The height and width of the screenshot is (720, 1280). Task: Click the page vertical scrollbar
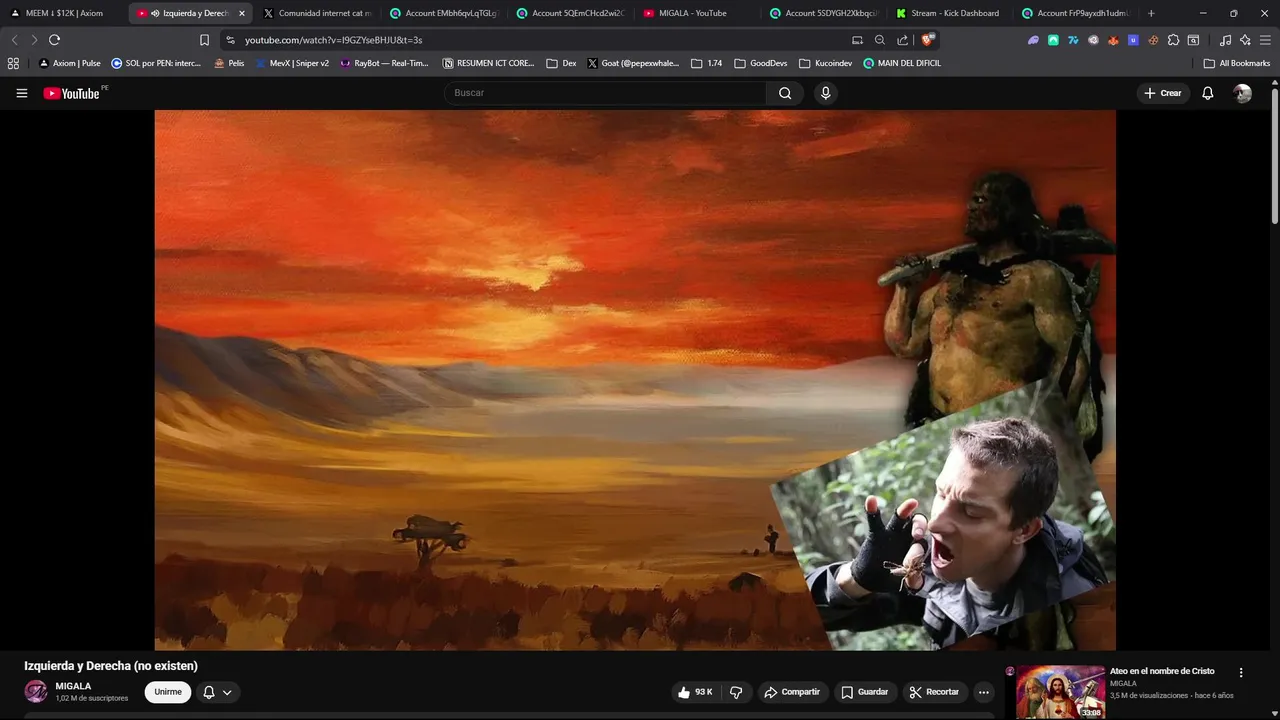(x=1274, y=155)
